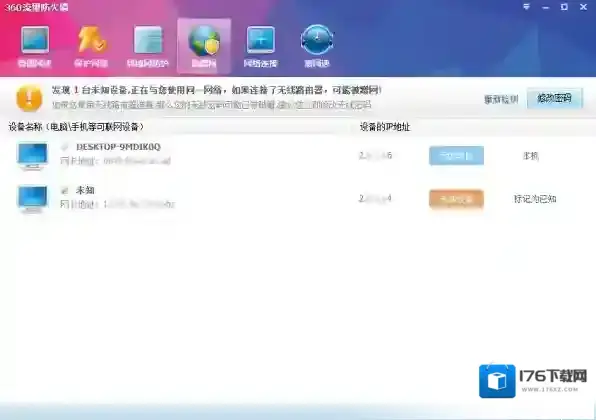Click the DESKTOP-9MDIK0Q device name
596x420 pixels.
[118, 147]
